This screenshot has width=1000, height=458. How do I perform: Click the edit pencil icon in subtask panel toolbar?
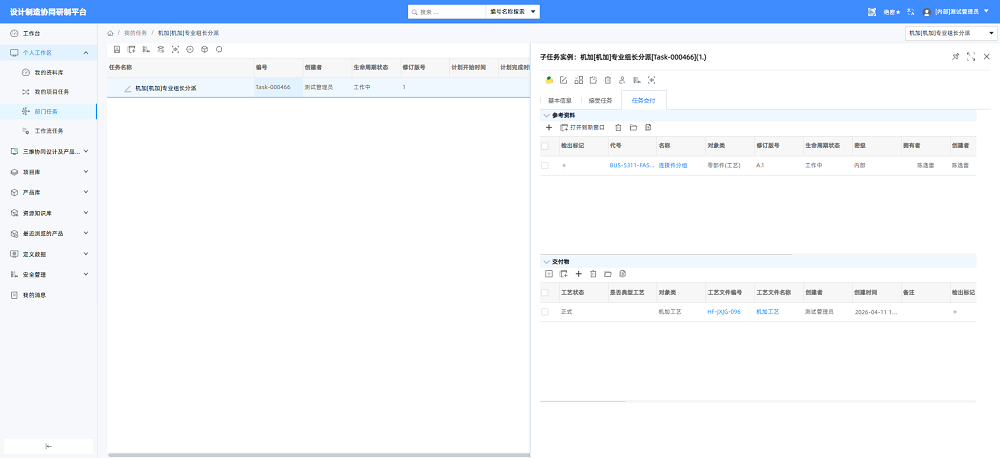click(564, 80)
